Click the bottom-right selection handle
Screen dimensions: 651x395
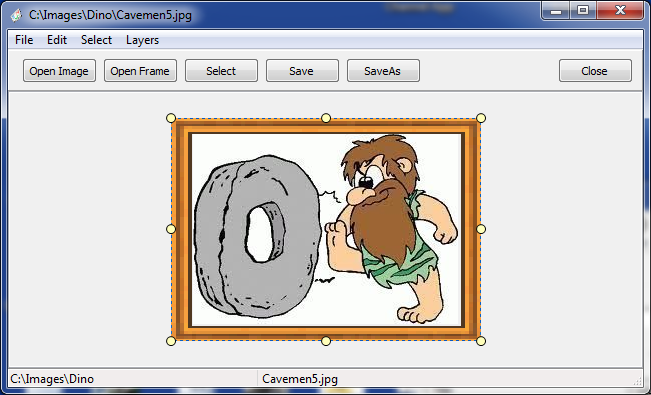481,341
